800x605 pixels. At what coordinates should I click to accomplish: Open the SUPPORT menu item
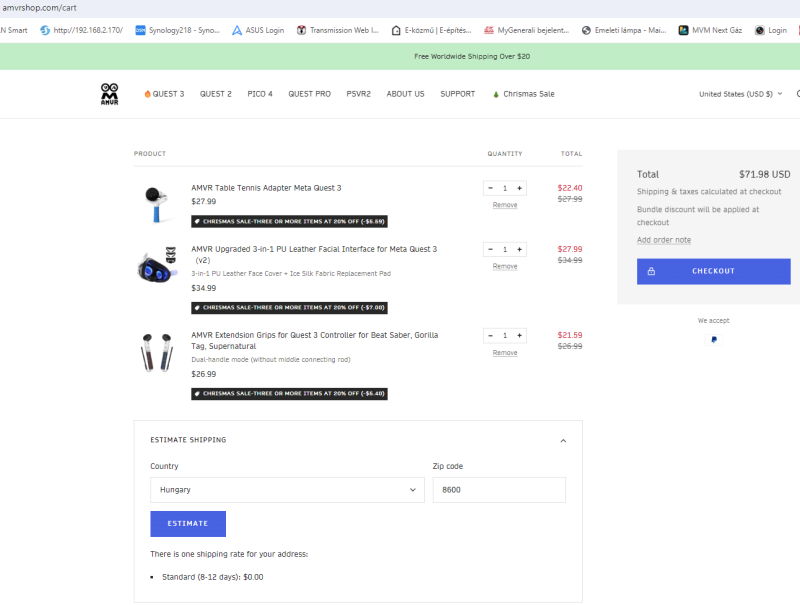coord(457,94)
